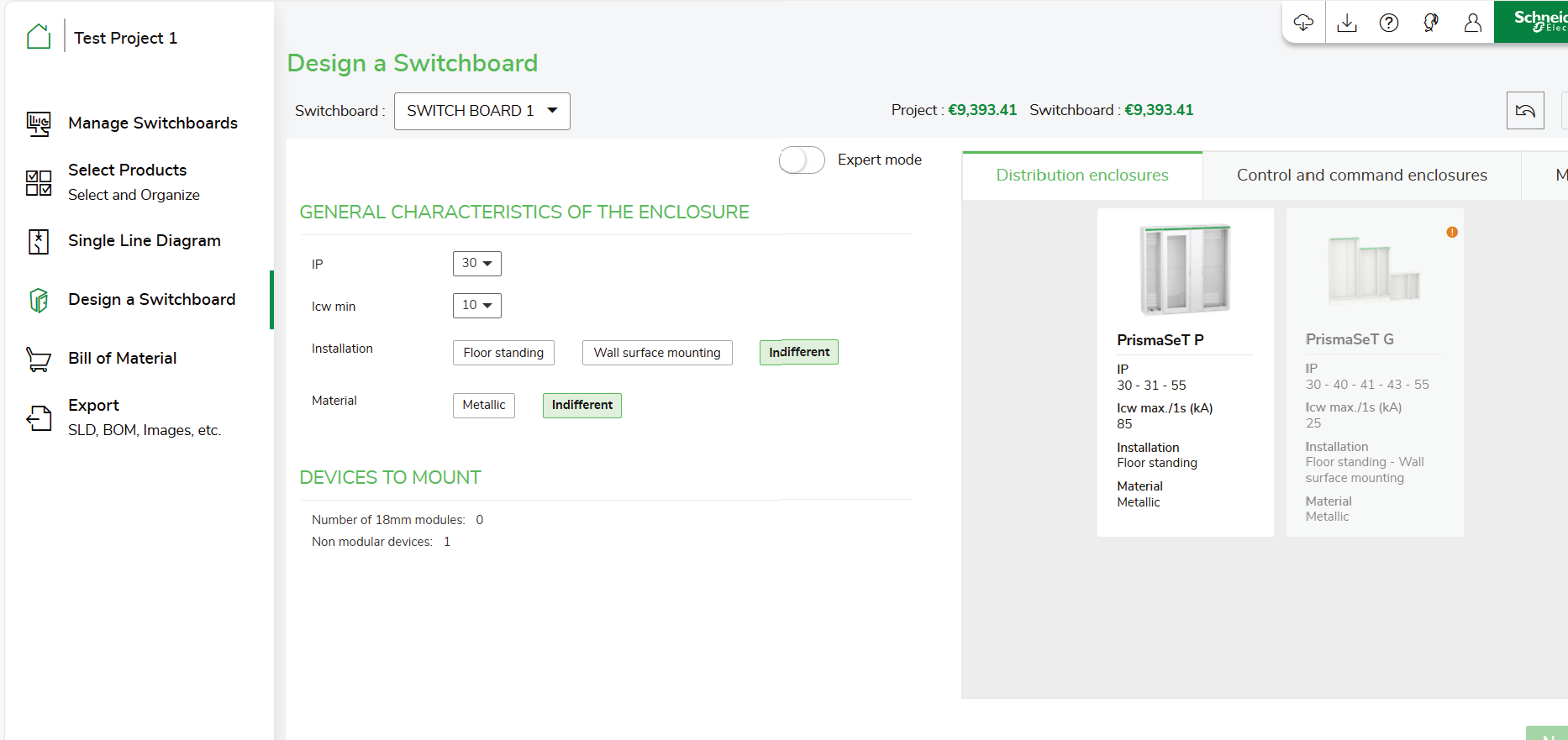Click the Test Project 1 title
Image resolution: width=1568 pixels, height=740 pixels.
pyautogui.click(x=126, y=38)
